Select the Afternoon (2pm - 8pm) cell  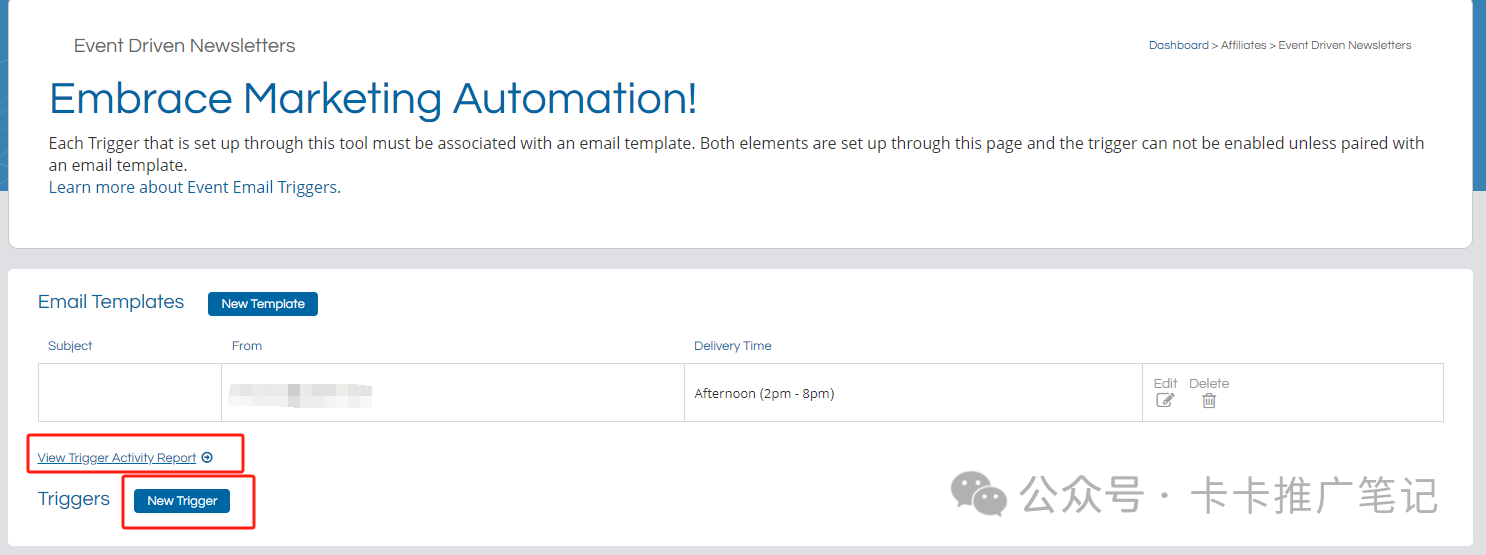[913, 393]
